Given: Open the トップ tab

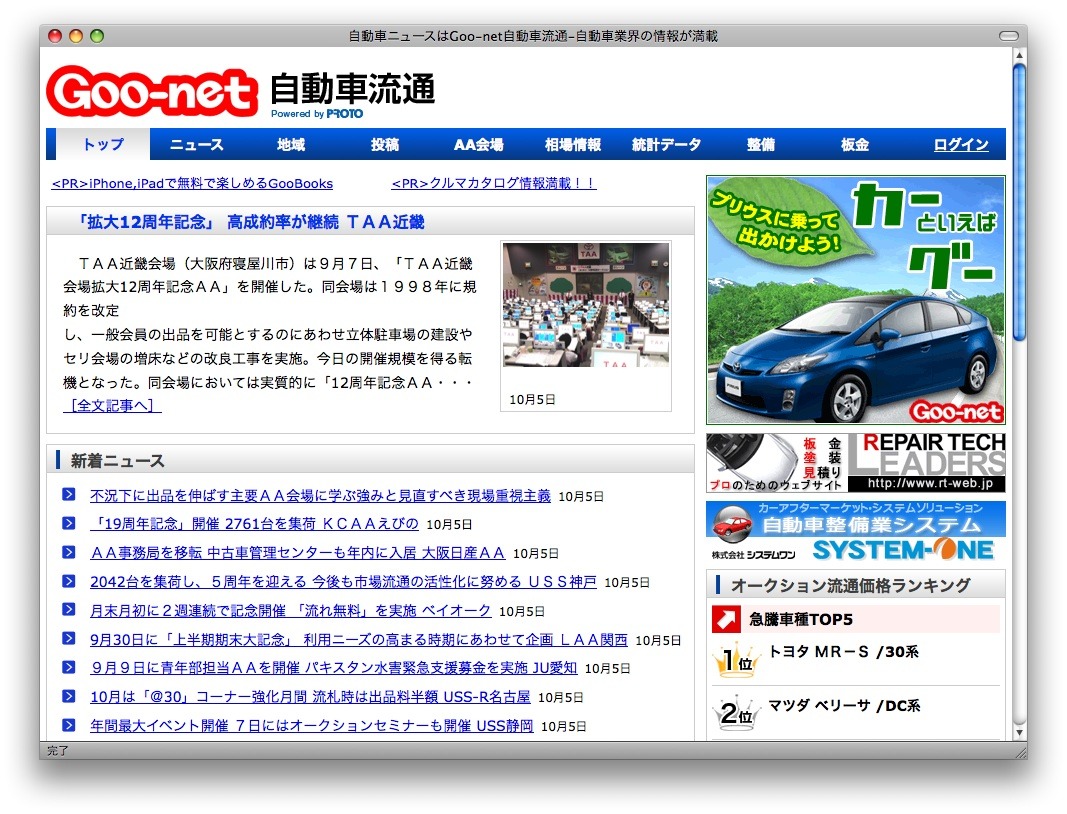Looking at the screenshot, I should [x=103, y=144].
